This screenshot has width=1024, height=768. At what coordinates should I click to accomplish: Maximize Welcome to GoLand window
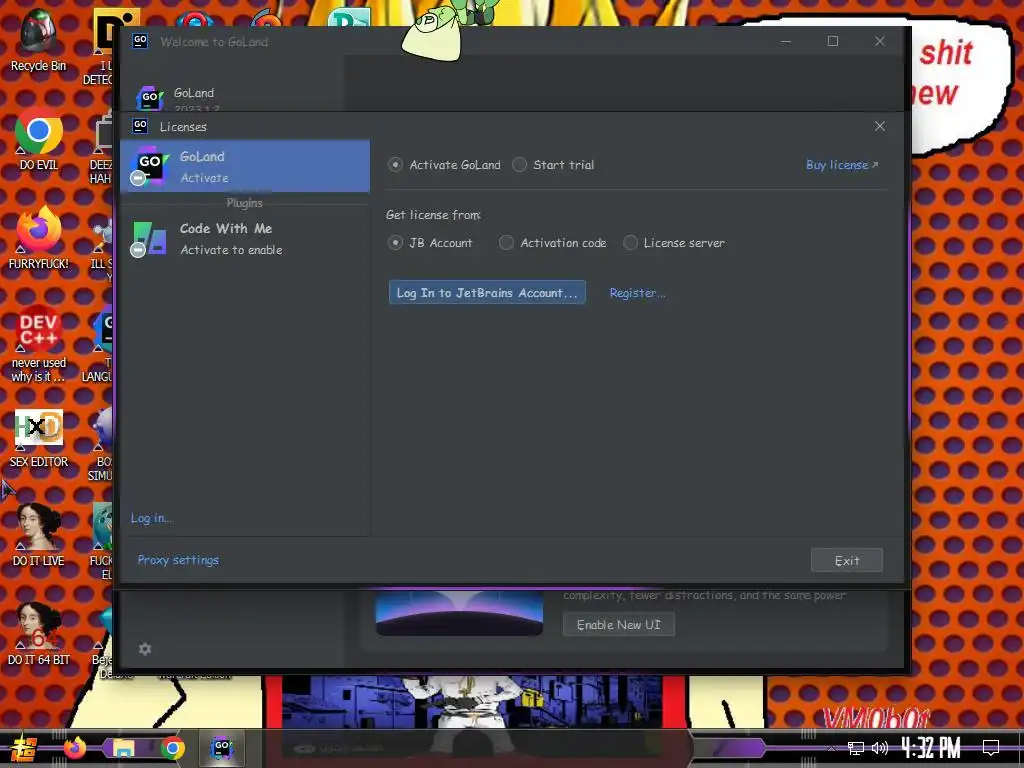833,41
